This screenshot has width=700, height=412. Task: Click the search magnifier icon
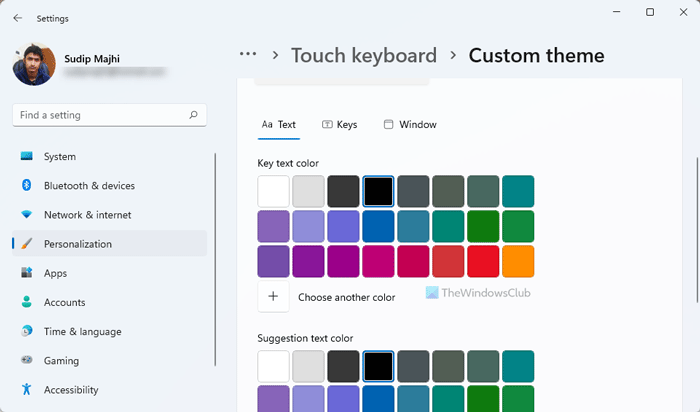coord(194,115)
